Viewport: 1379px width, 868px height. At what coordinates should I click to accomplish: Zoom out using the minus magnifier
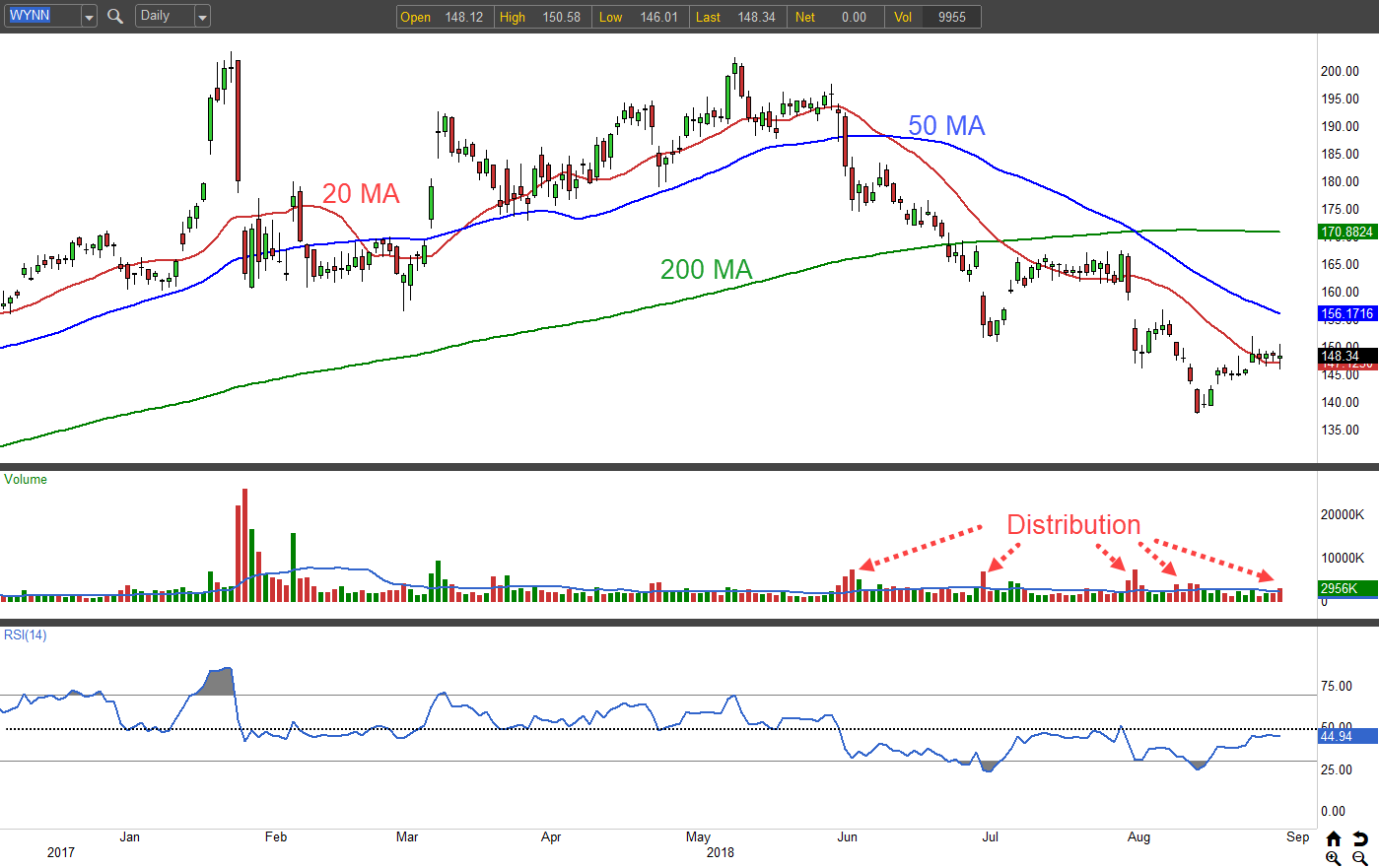coord(1360,858)
